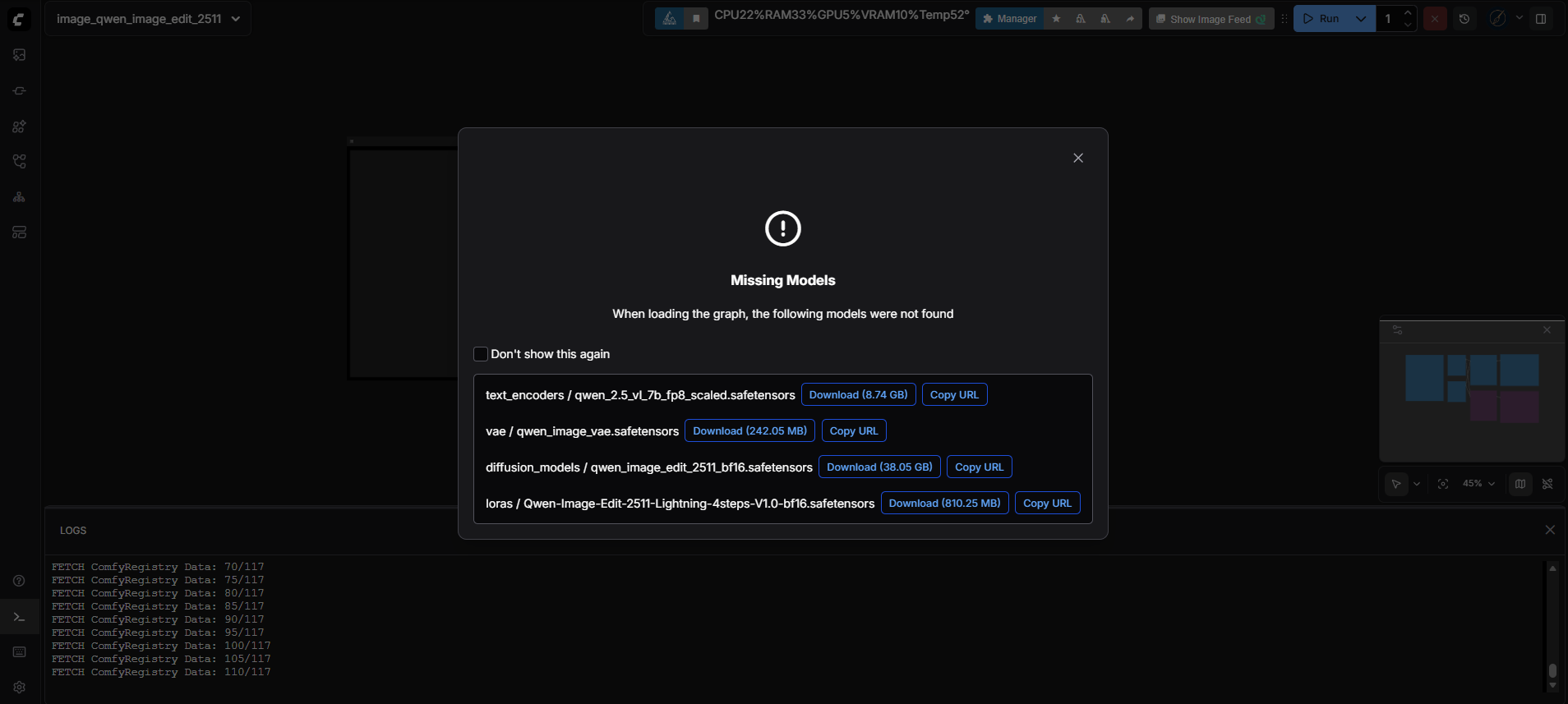Download Lightning-4steps lora (810.25 MB)
This screenshot has height=704, width=1568.
(x=944, y=504)
